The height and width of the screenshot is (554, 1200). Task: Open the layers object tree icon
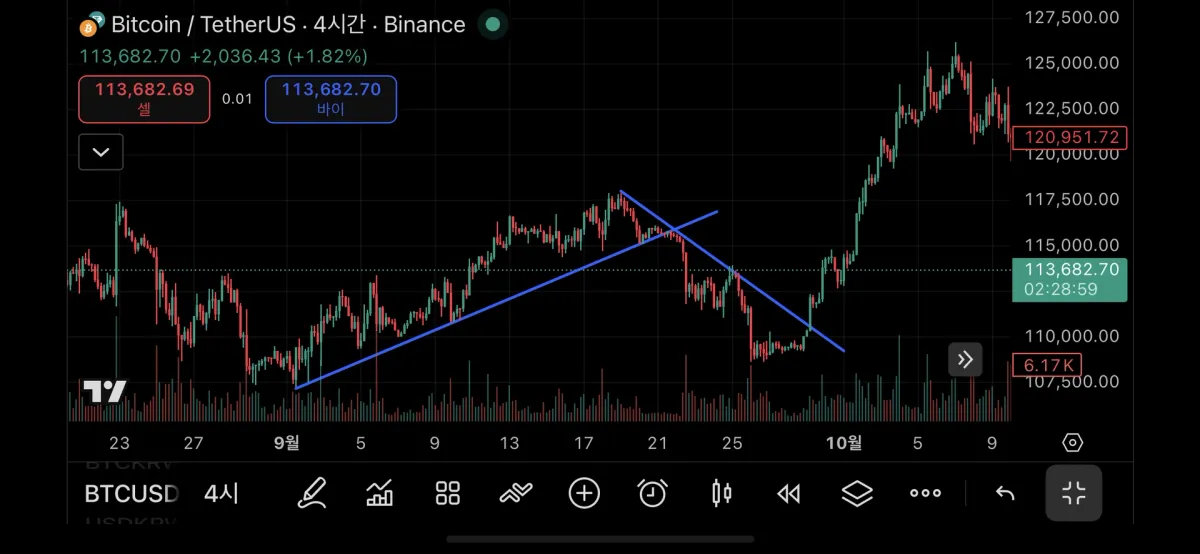click(857, 493)
